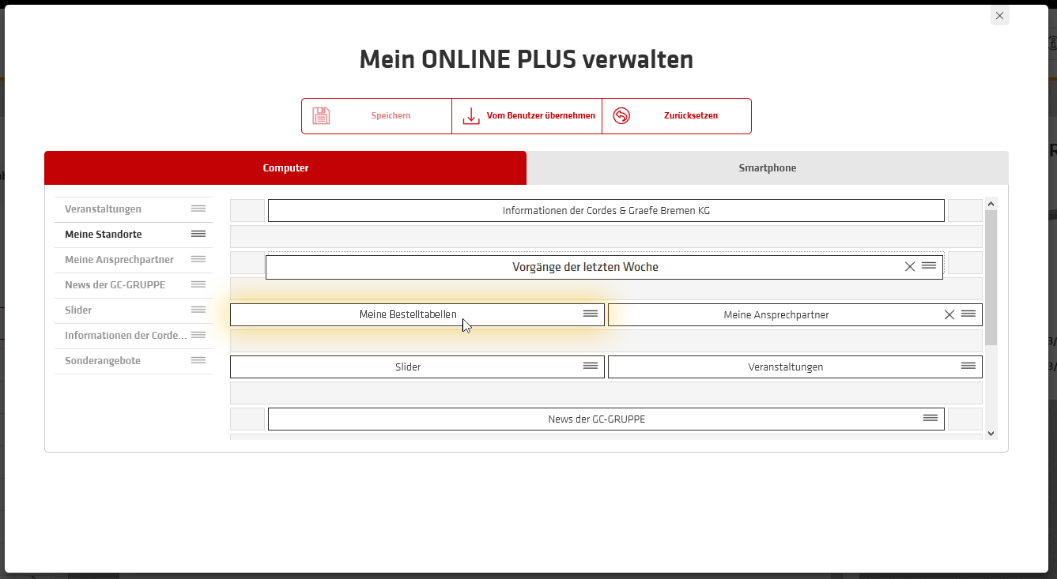Click drag handle on Veranstaltungen layout widget
1057x579 pixels.
[x=968, y=367]
